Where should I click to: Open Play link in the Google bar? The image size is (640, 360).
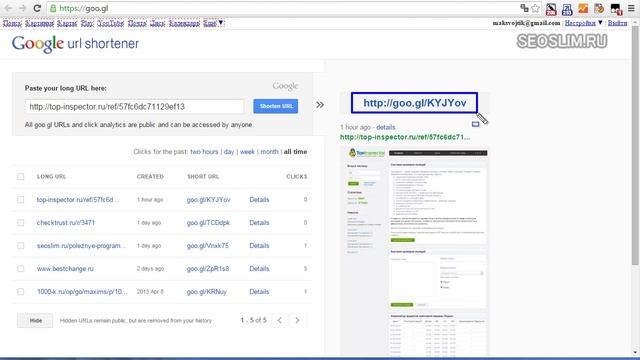[x=87, y=23]
